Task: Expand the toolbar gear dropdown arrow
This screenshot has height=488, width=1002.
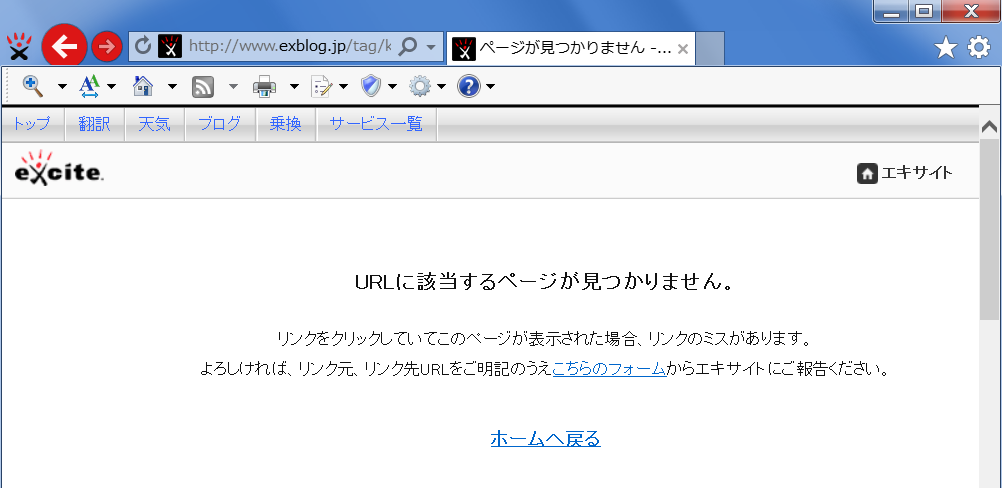Action: 442,86
